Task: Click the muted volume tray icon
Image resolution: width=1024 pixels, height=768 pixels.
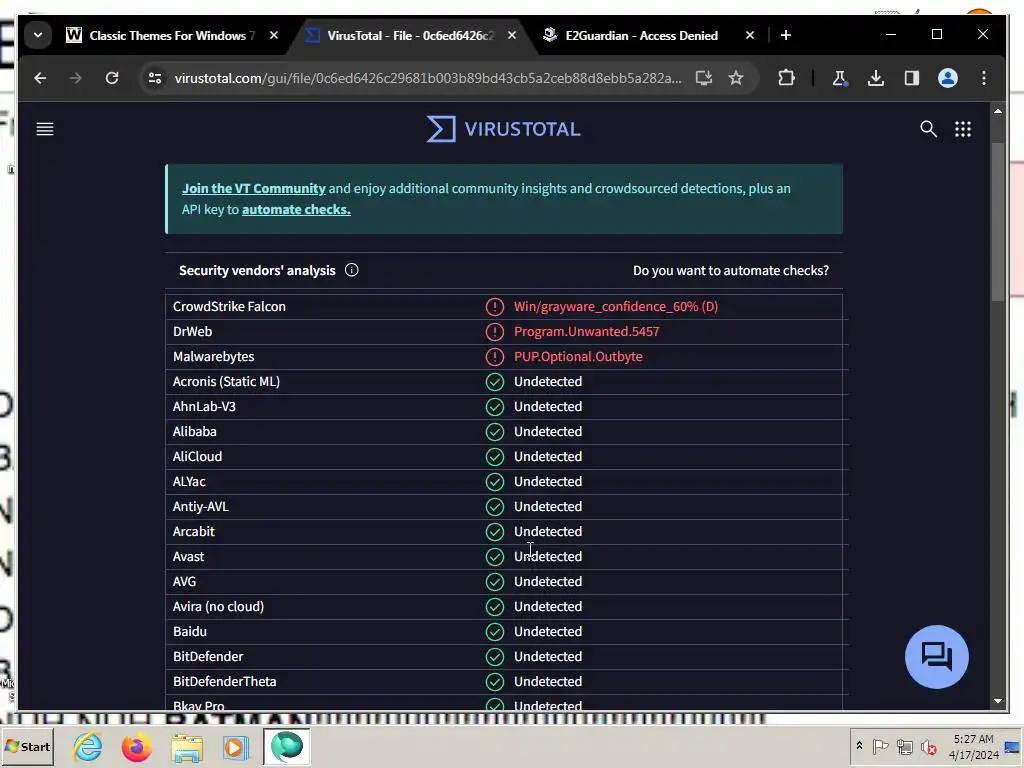Action: (928, 746)
